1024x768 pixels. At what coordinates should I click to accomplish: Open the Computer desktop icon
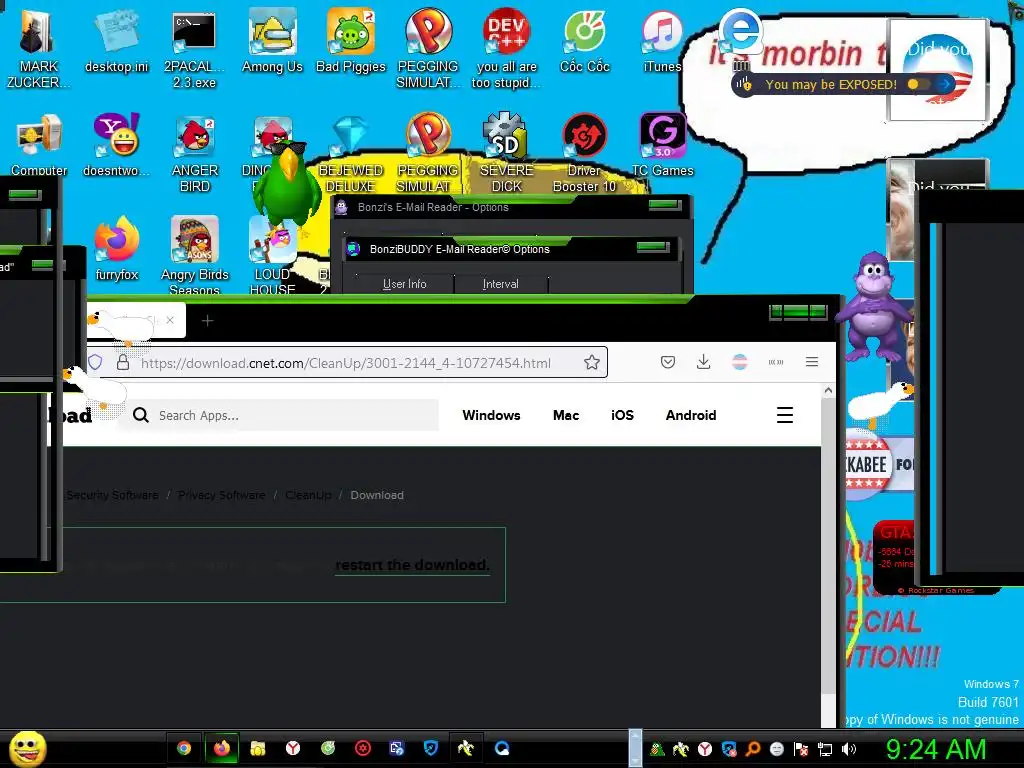tap(39, 145)
